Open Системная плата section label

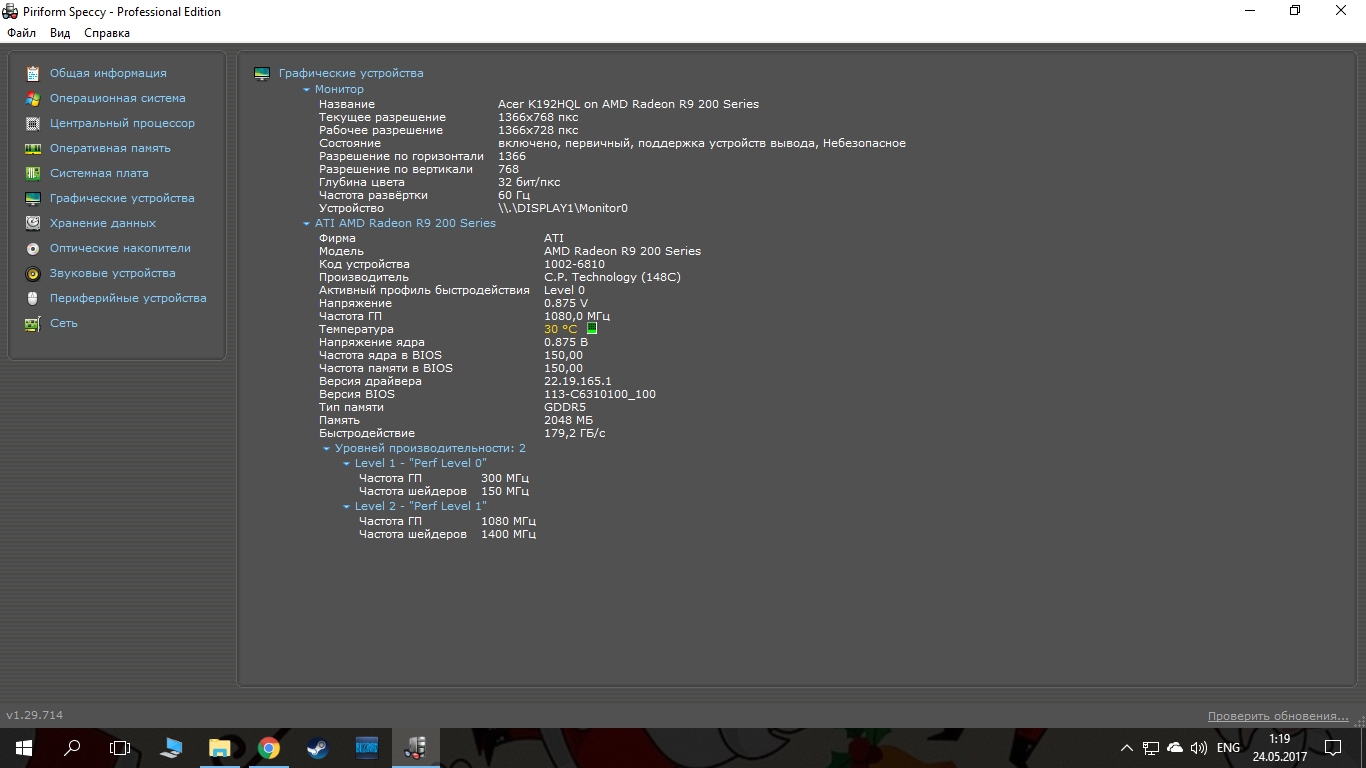(x=99, y=173)
